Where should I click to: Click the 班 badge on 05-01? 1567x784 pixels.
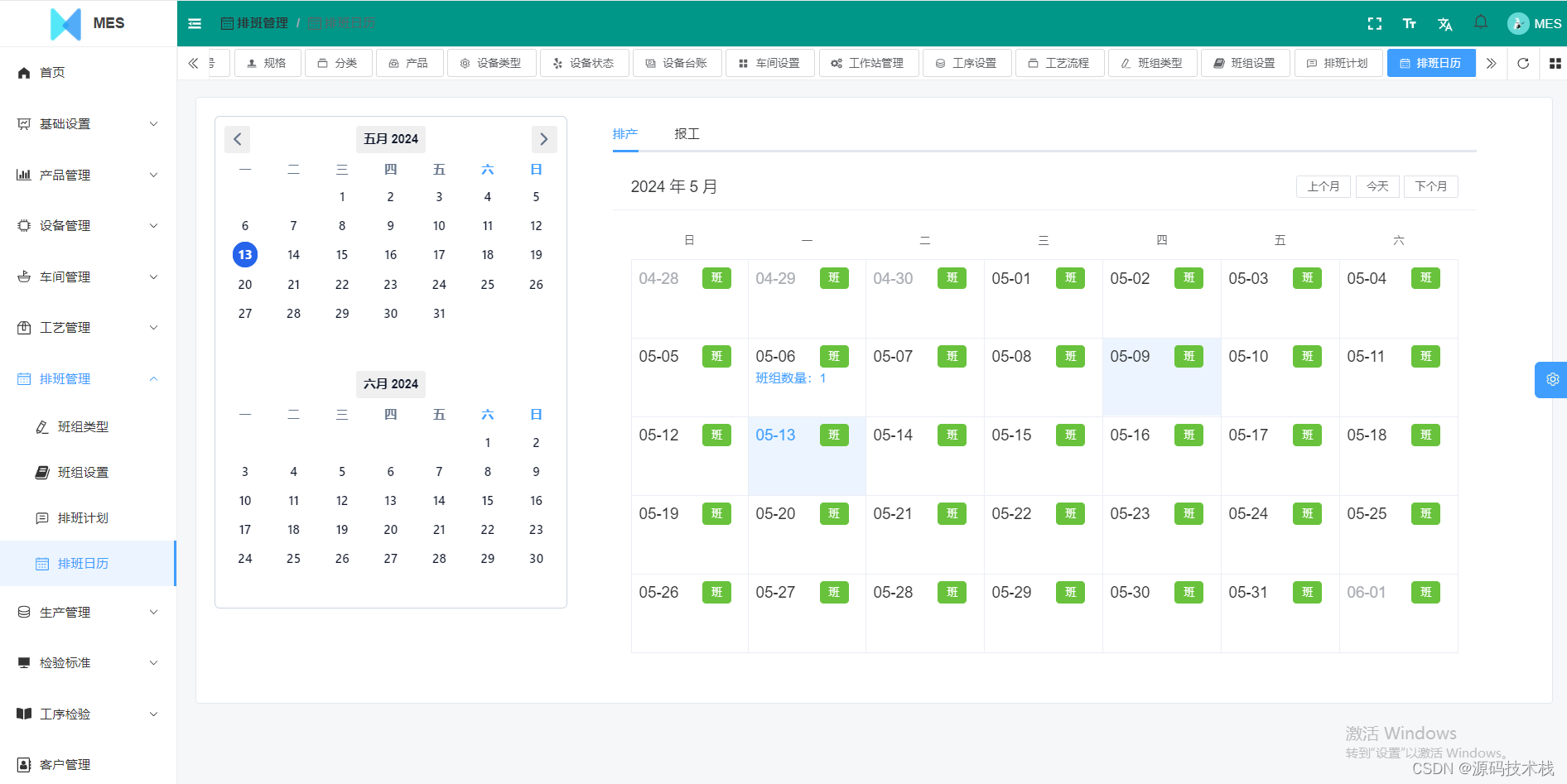click(1070, 278)
